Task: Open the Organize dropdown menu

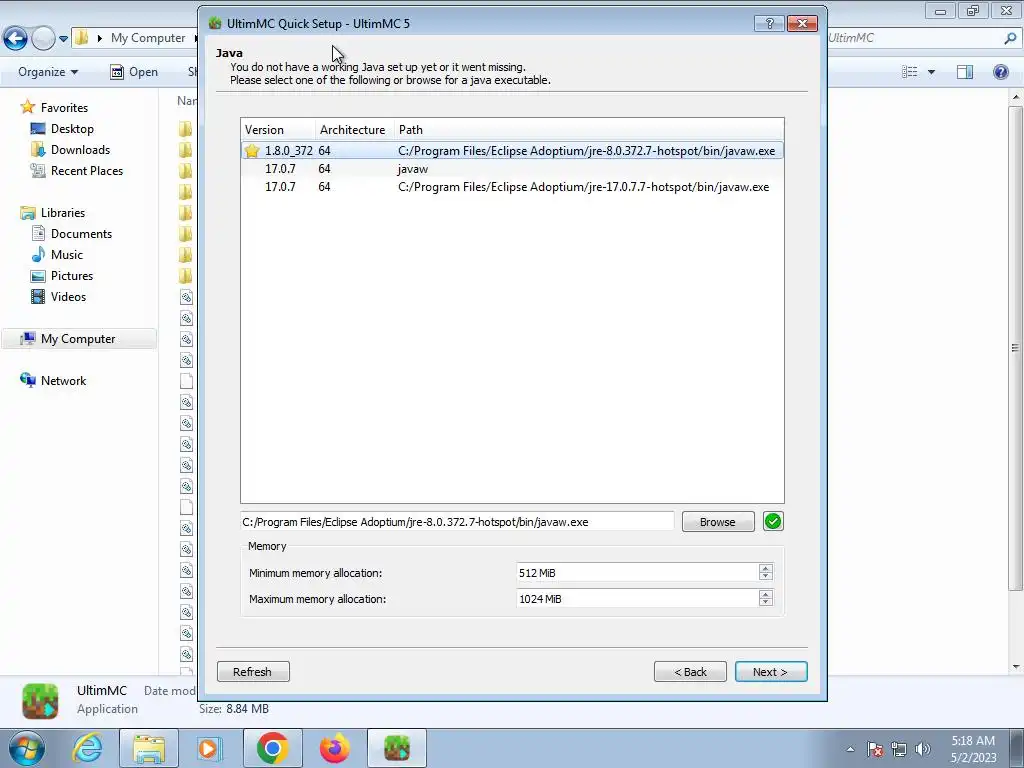Action: click(x=48, y=72)
